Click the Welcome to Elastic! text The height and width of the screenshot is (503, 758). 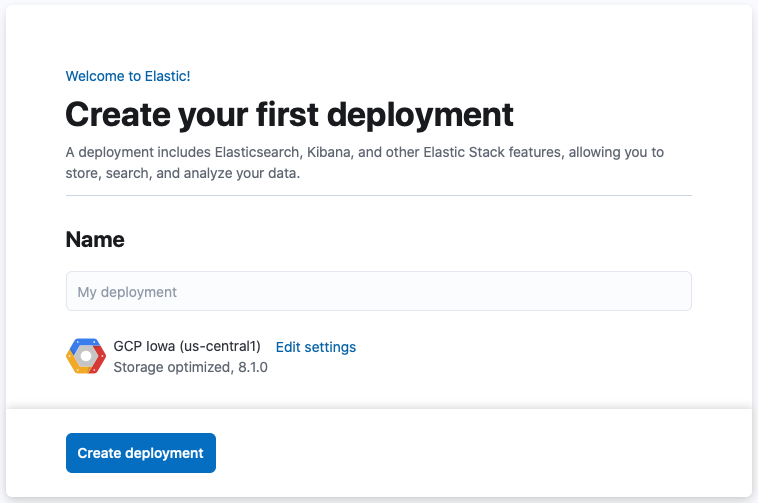pos(127,76)
